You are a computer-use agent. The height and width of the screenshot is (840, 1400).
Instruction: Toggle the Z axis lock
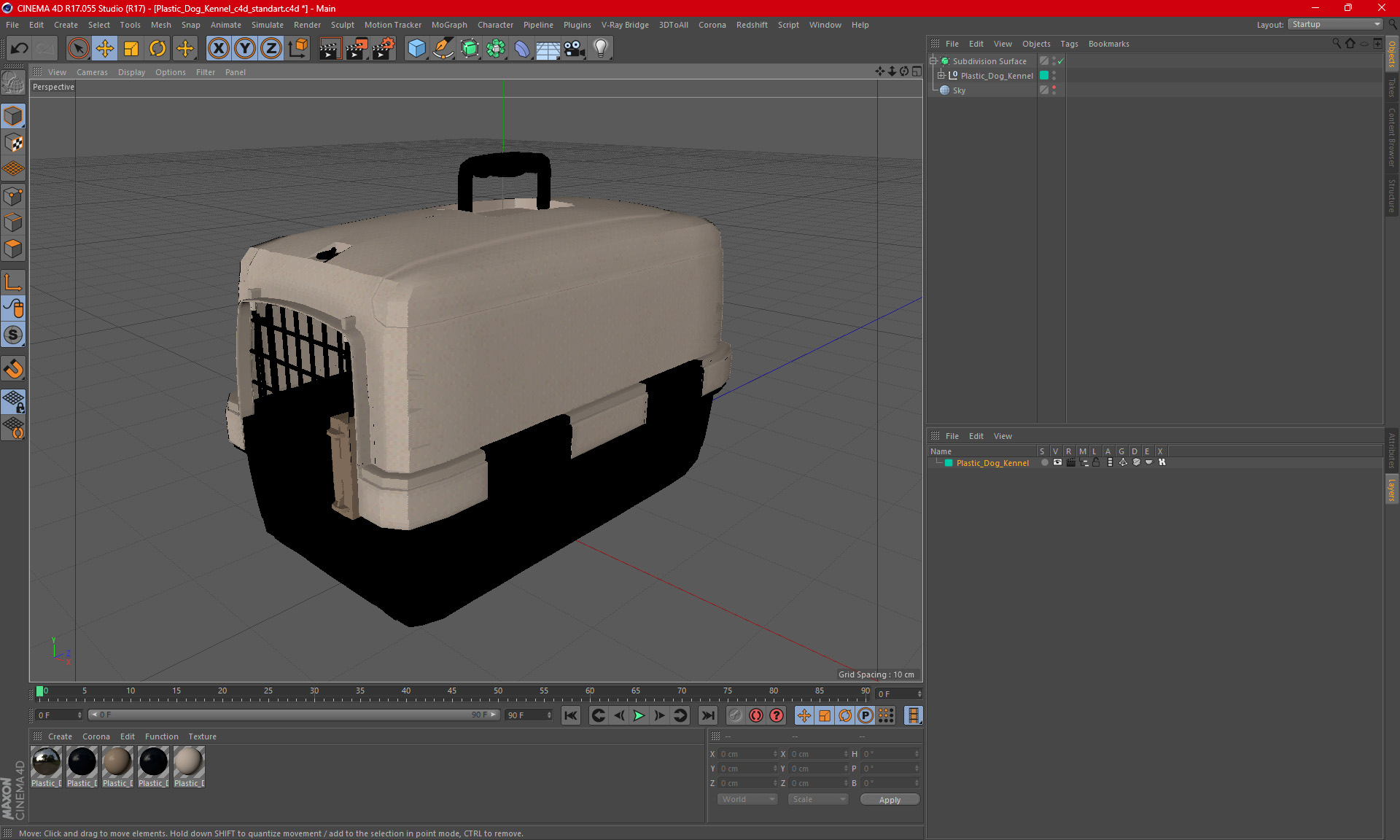click(271, 49)
